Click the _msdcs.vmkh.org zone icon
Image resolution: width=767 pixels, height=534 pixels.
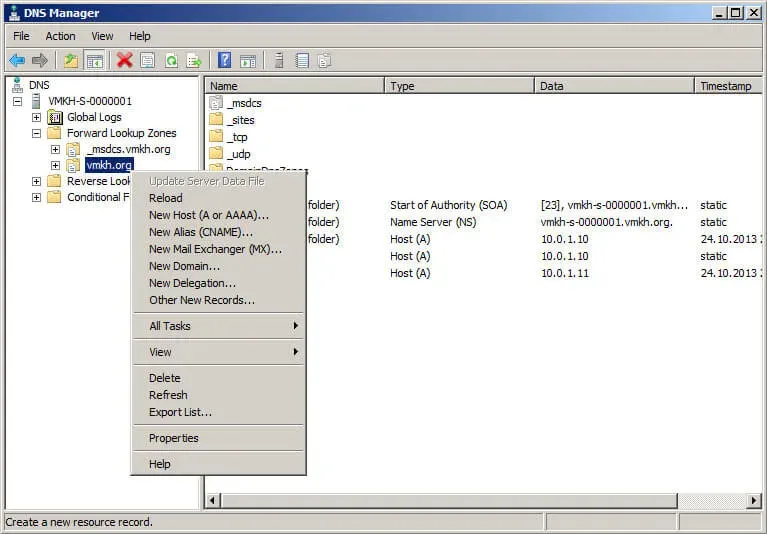[x=73, y=149]
